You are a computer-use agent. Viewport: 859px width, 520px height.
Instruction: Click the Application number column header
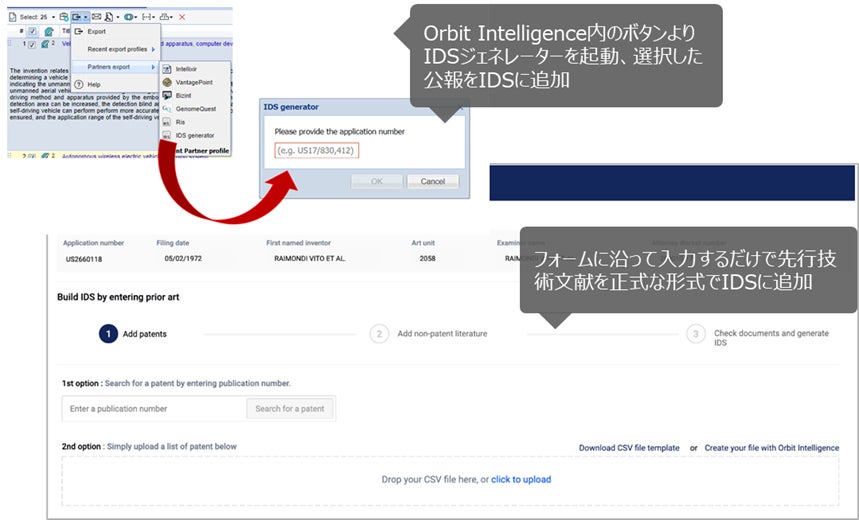click(93, 243)
